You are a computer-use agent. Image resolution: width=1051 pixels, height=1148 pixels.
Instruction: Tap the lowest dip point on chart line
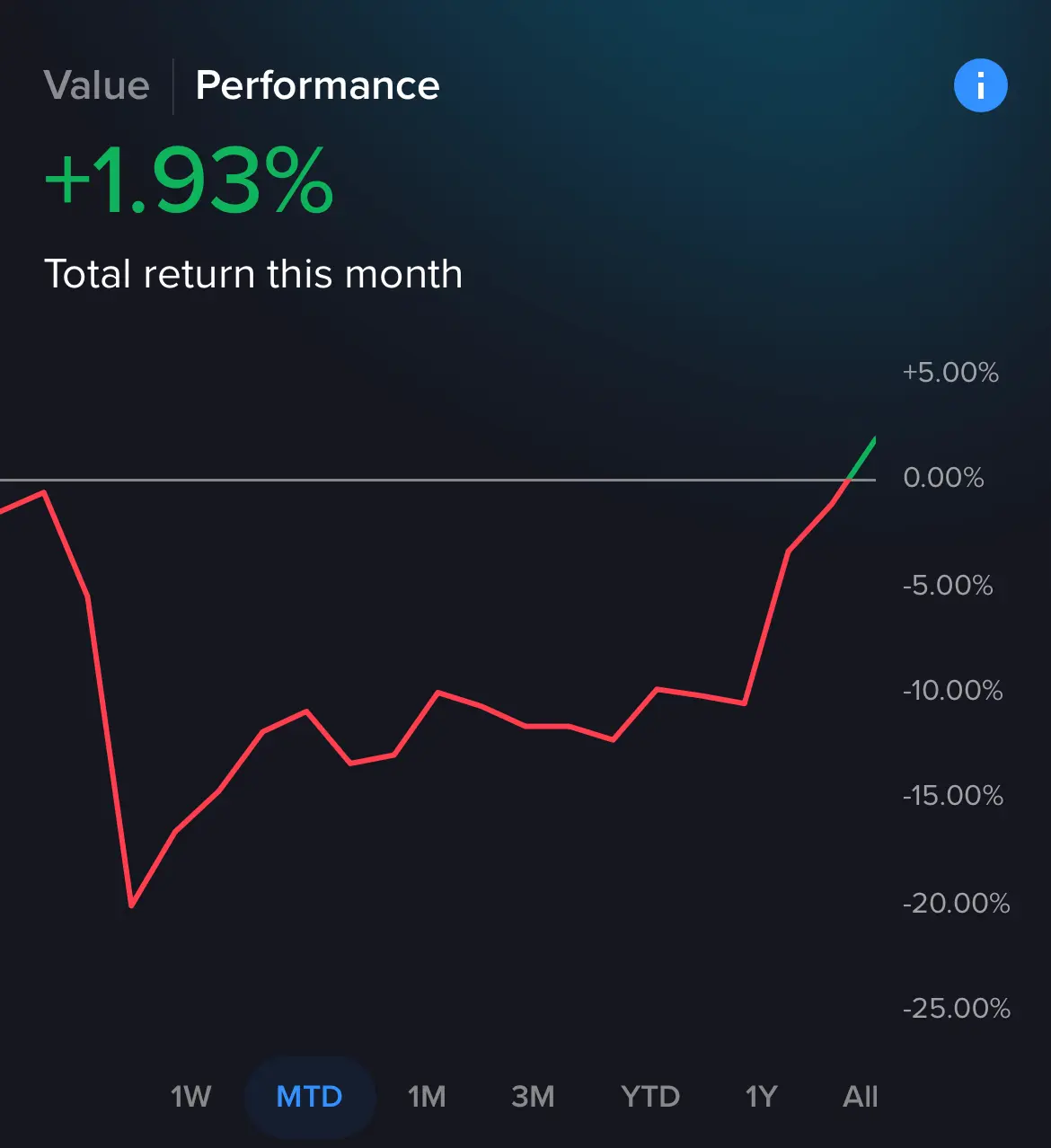(x=131, y=905)
